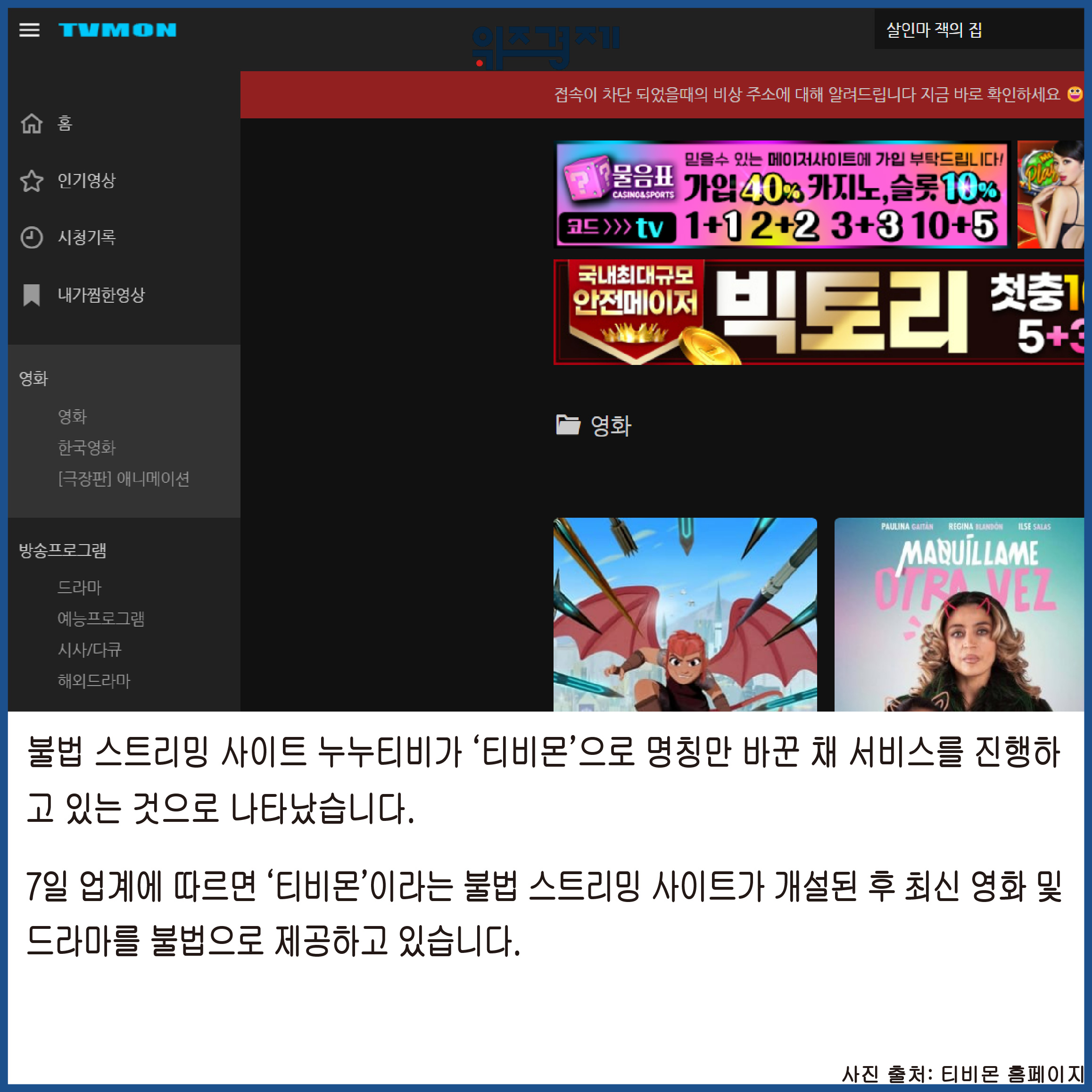Click the 해외드라마 category link
The height and width of the screenshot is (1092, 1092).
click(94, 680)
